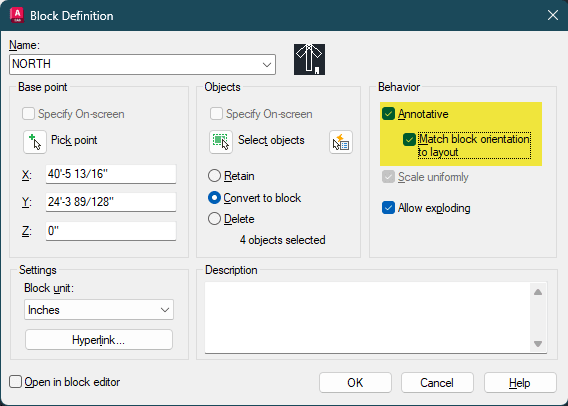Screen dimensions: 568x406
Task: Close the Block Definition dialog
Action: (x=553, y=15)
